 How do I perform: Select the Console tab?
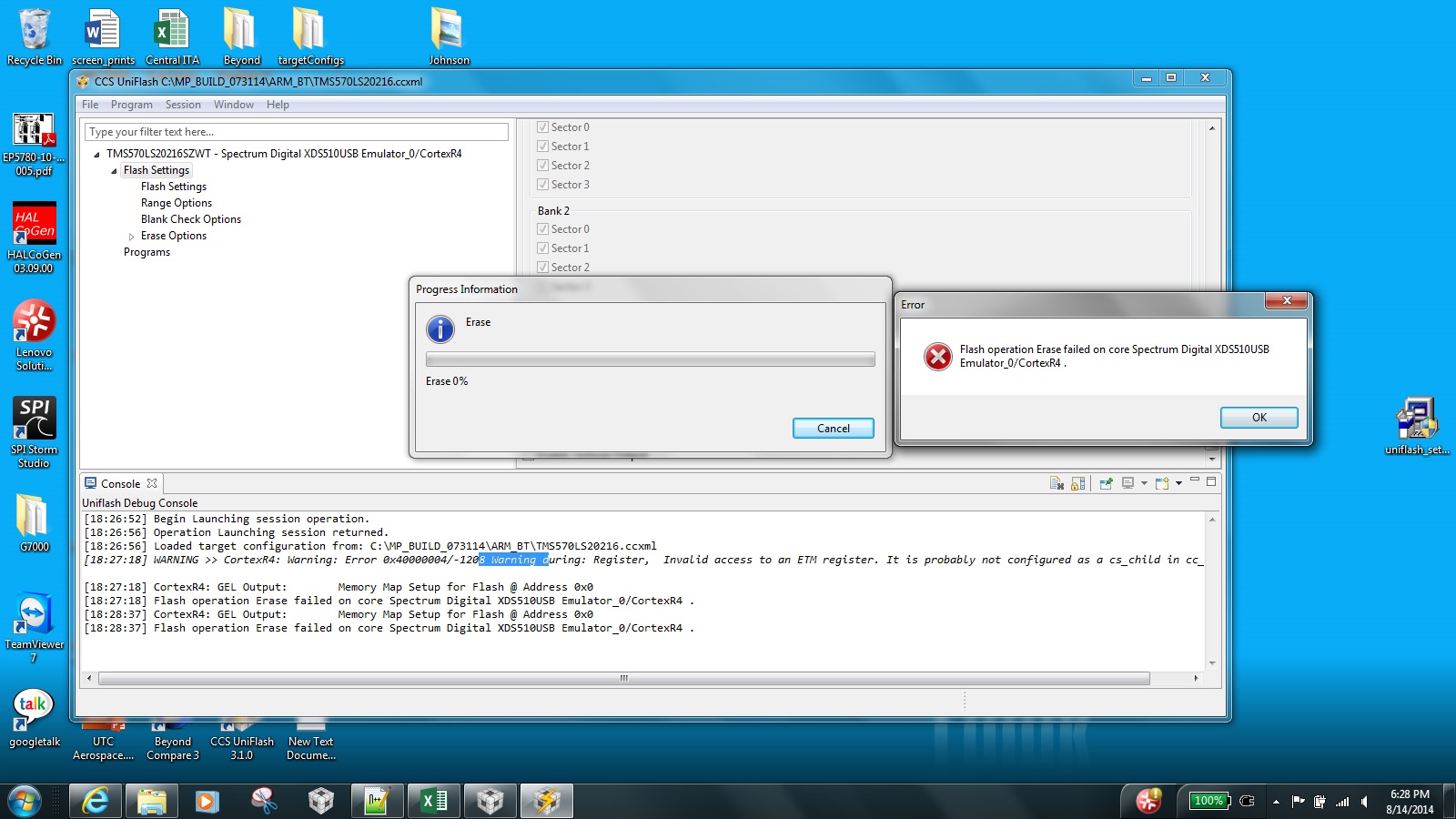click(120, 484)
